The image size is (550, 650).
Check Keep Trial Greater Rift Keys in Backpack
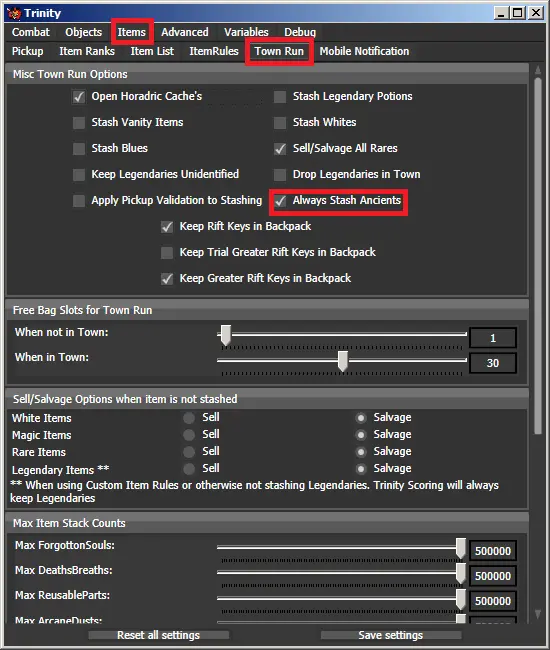167,253
